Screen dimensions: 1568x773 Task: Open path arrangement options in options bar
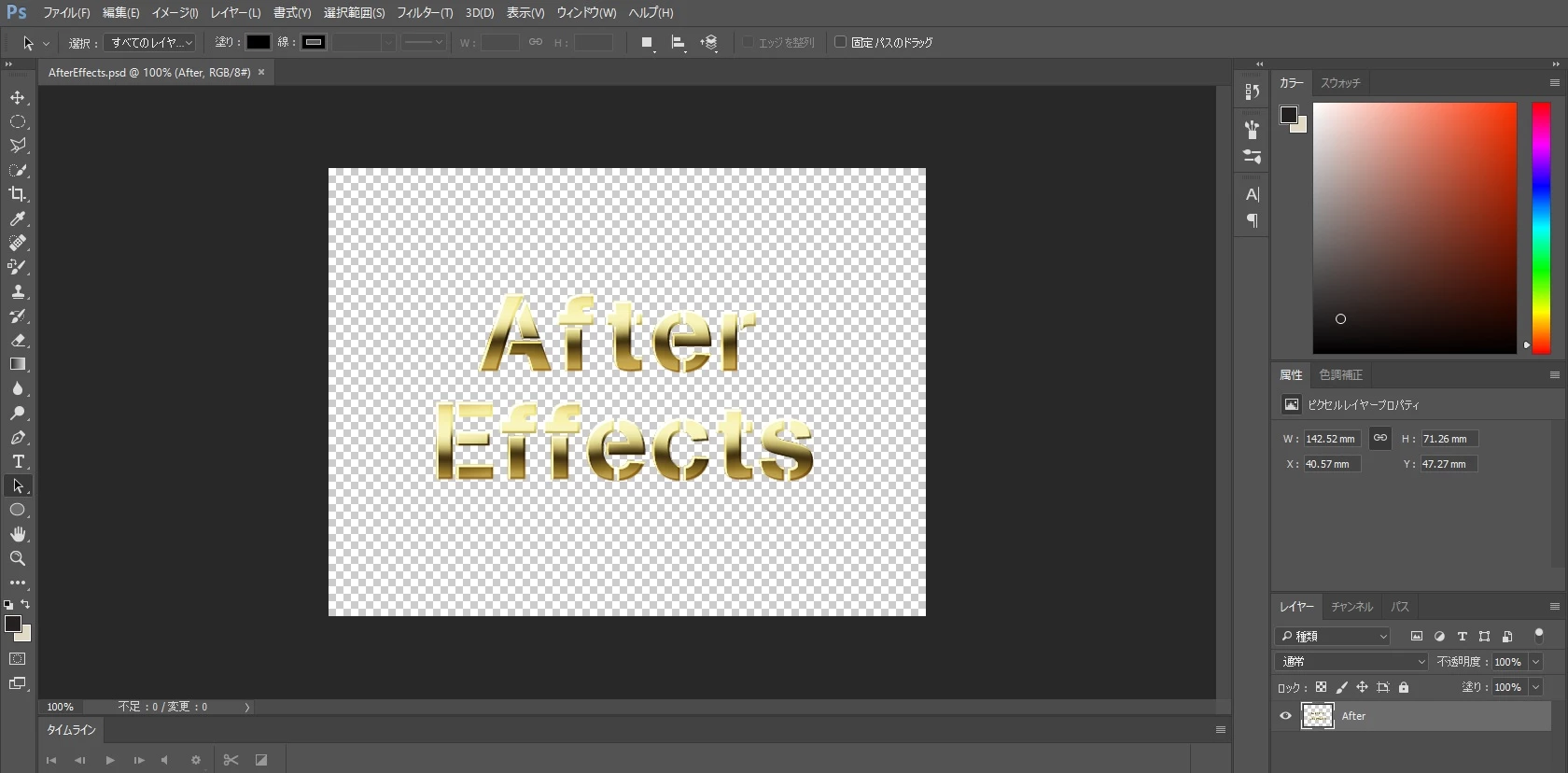click(709, 43)
